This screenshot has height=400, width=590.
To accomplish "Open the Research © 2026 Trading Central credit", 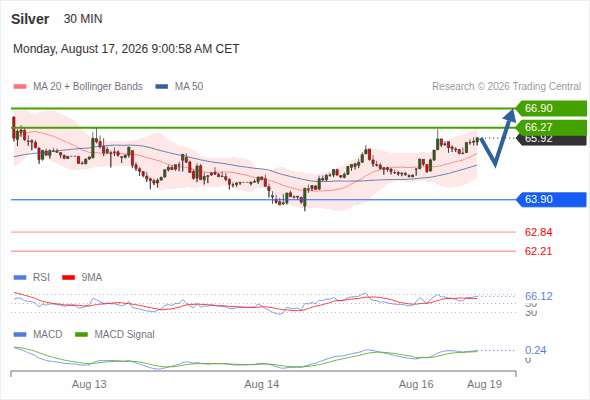I will click(506, 87).
